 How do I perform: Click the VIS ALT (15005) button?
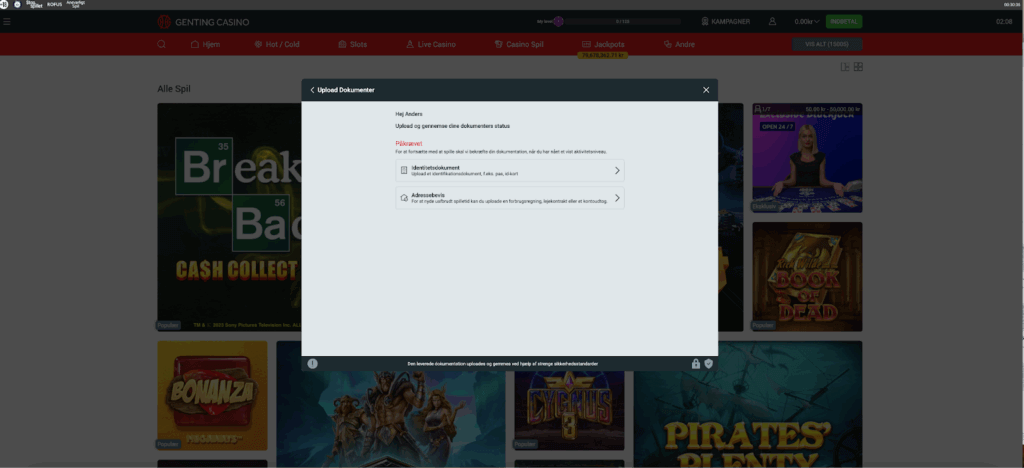tap(827, 44)
